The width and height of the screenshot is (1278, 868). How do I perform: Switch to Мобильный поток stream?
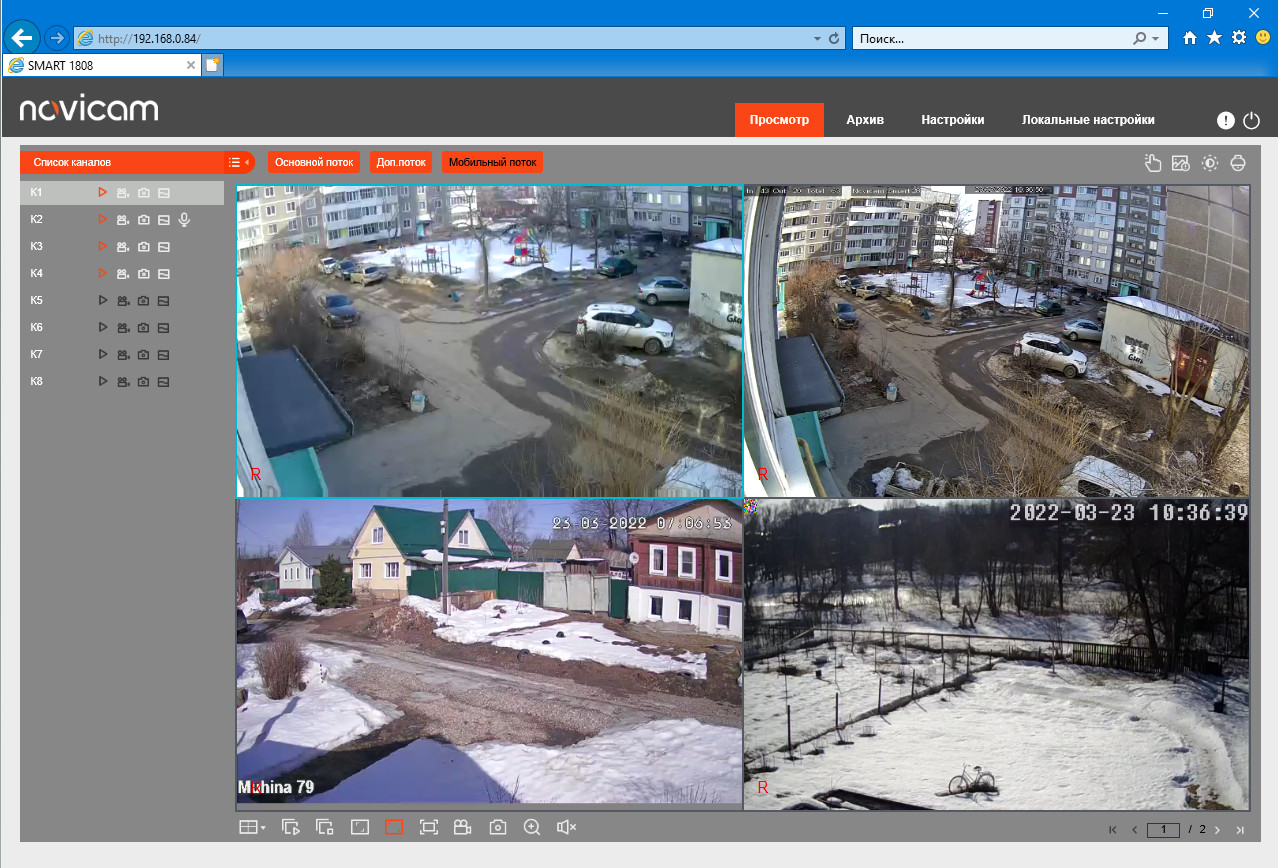coord(492,162)
